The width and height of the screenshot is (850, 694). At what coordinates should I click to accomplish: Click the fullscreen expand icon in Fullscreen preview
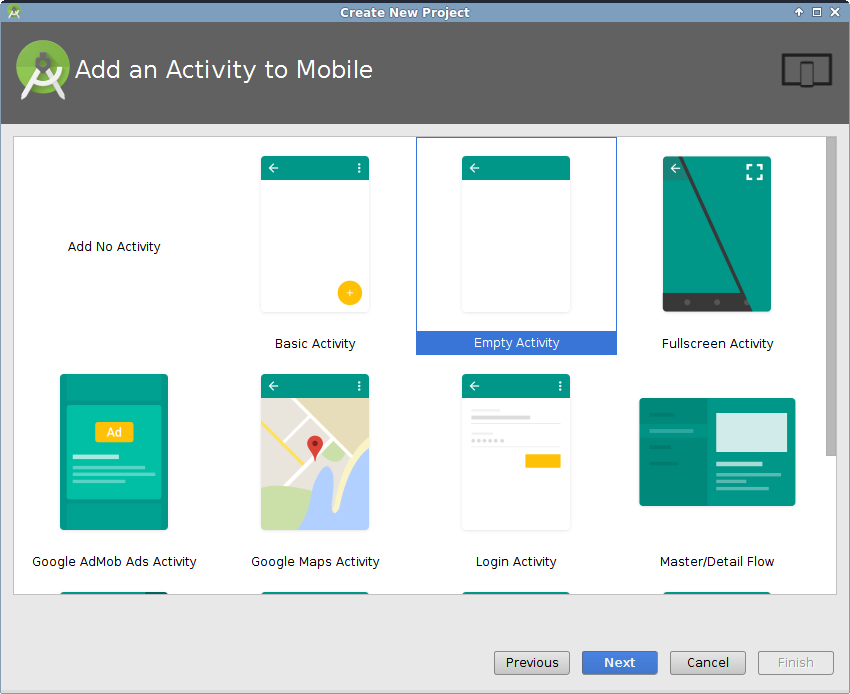pos(754,172)
